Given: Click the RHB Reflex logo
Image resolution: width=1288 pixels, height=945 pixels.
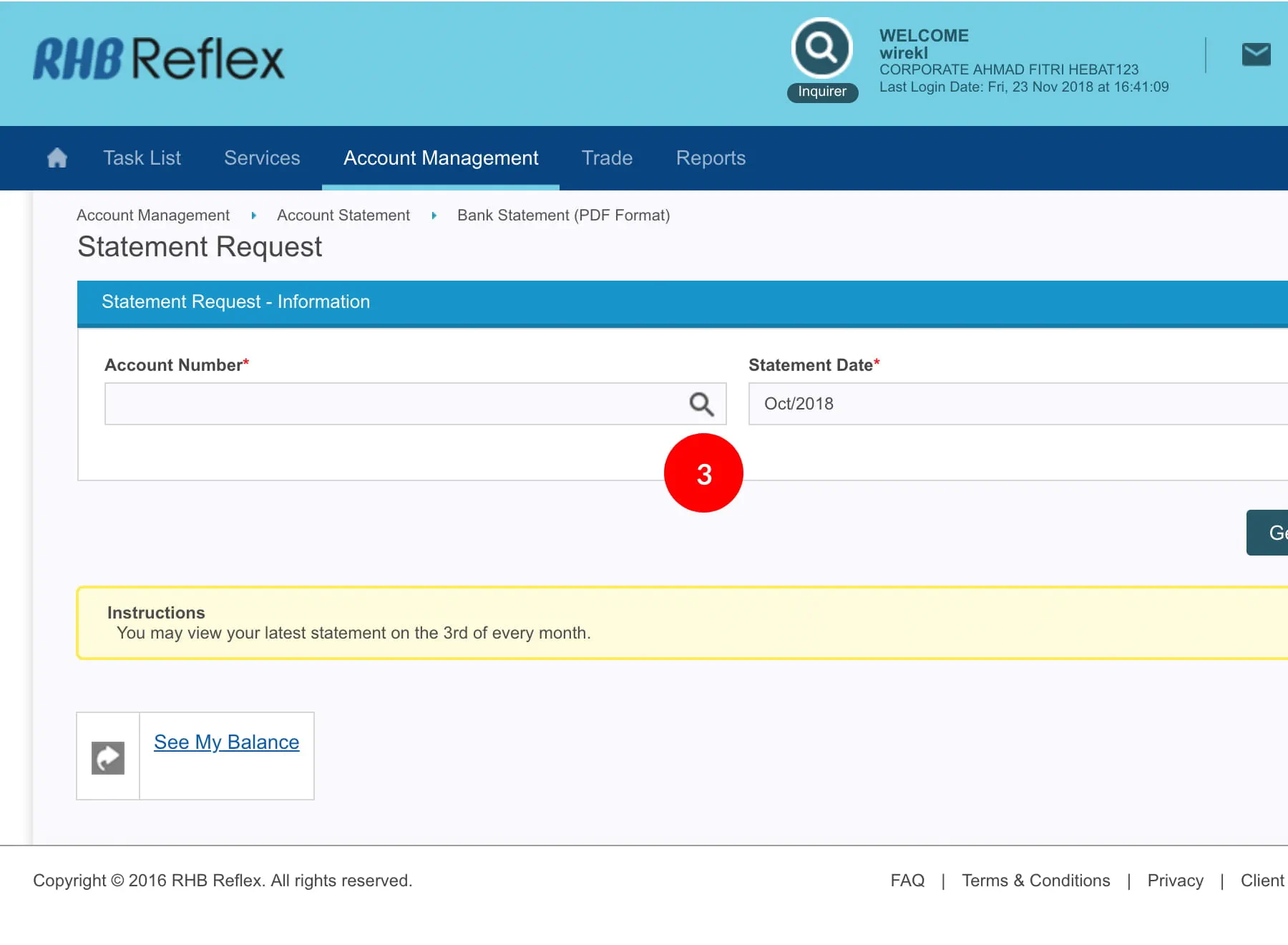Looking at the screenshot, I should pos(159,59).
